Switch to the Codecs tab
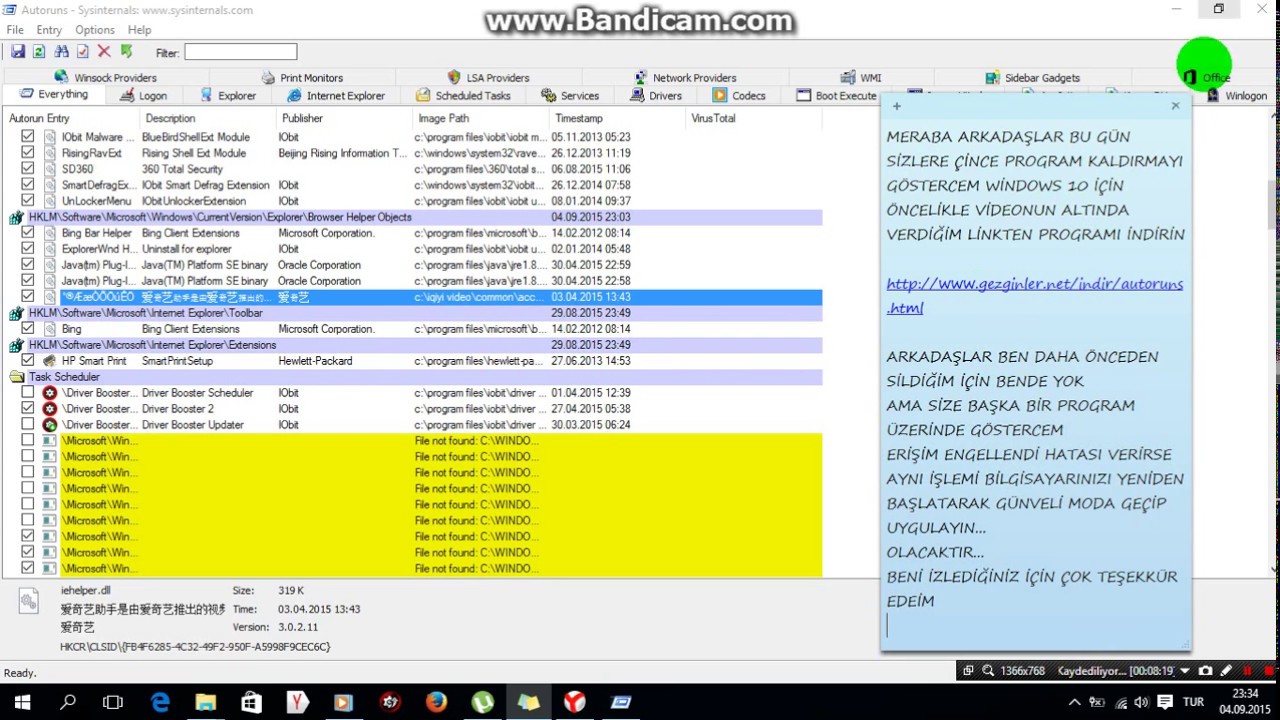This screenshot has height=720, width=1280. 739,96
